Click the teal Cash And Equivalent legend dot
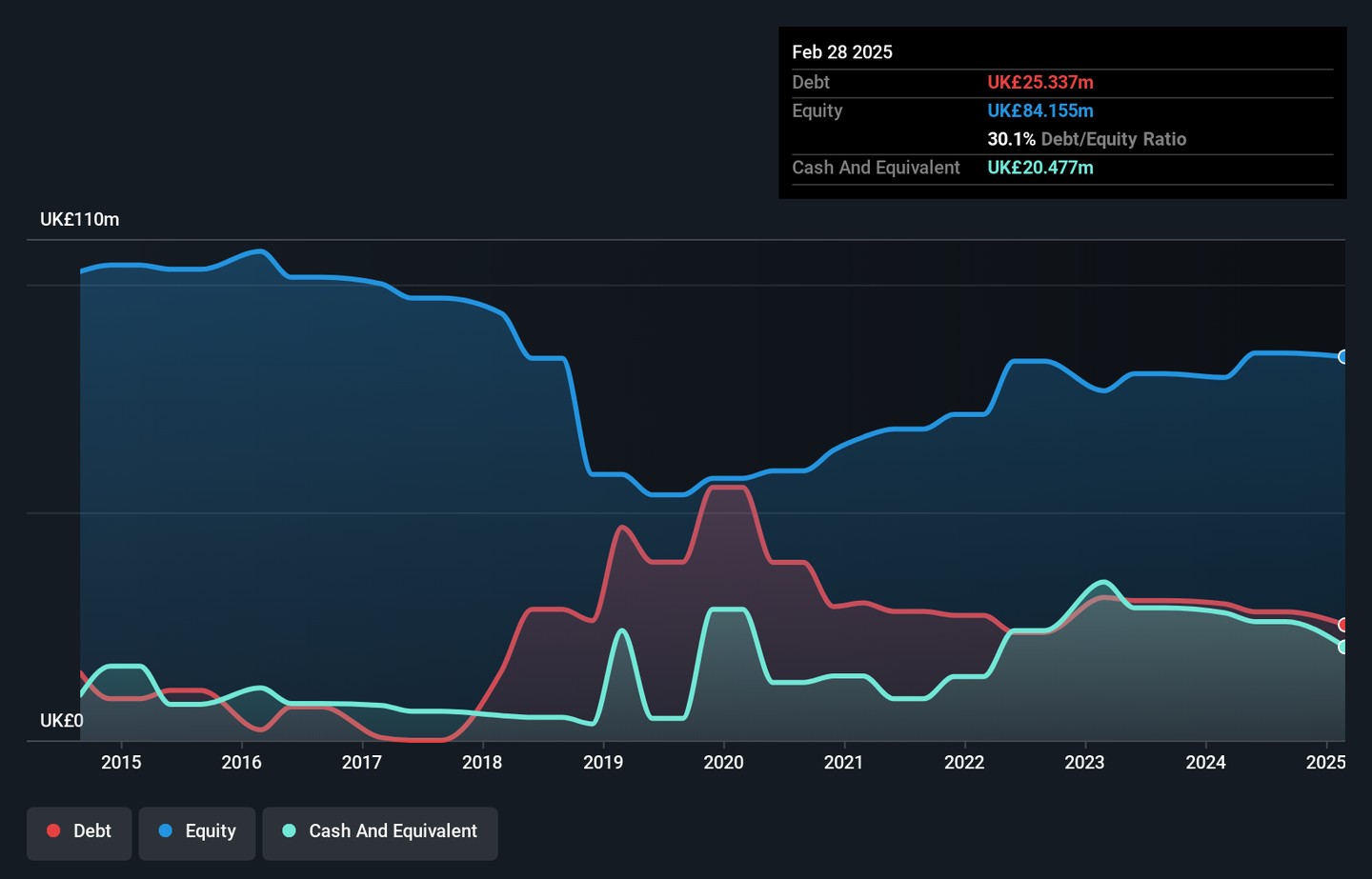 290,830
